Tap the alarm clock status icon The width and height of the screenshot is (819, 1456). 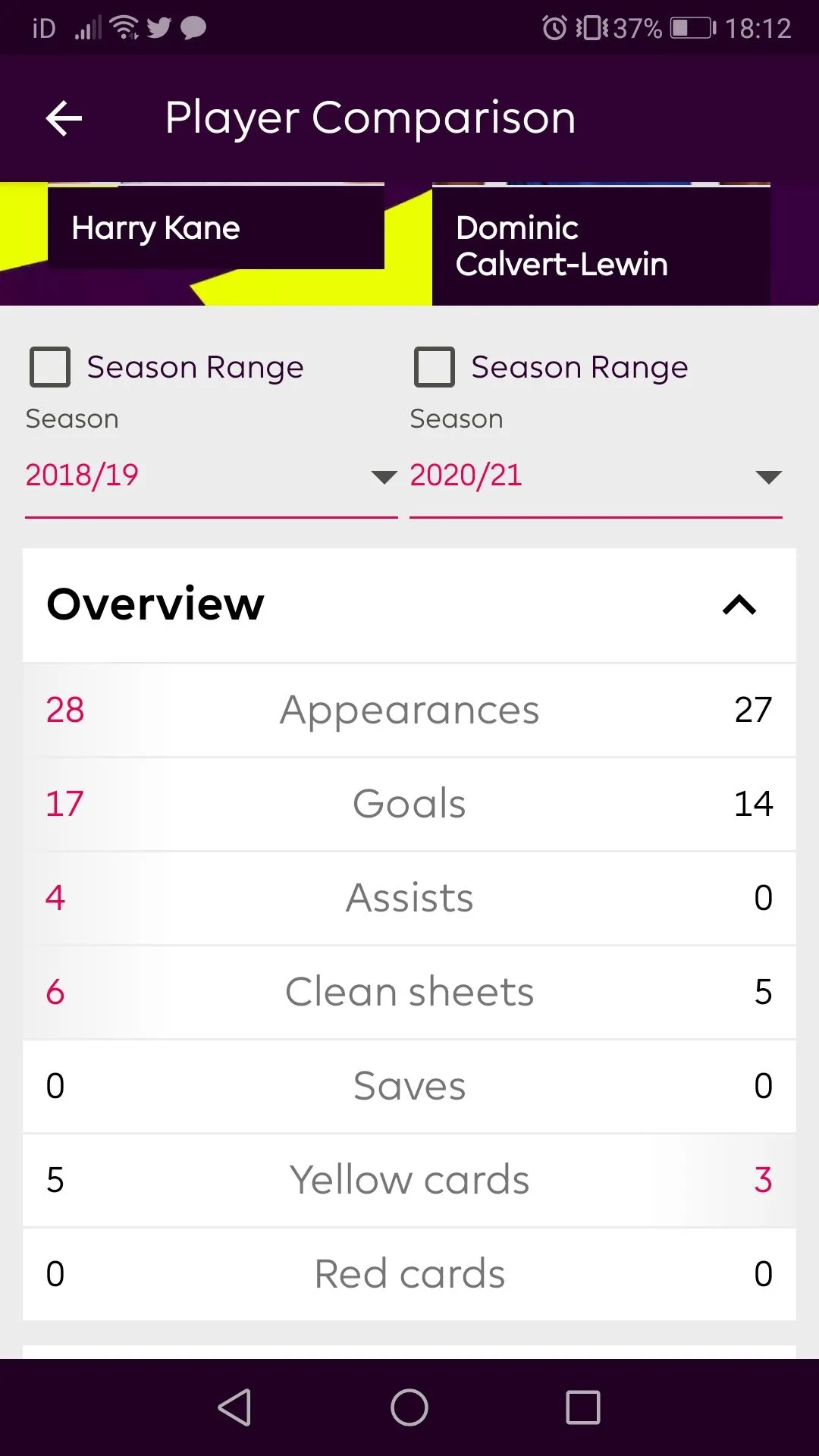pos(554,28)
